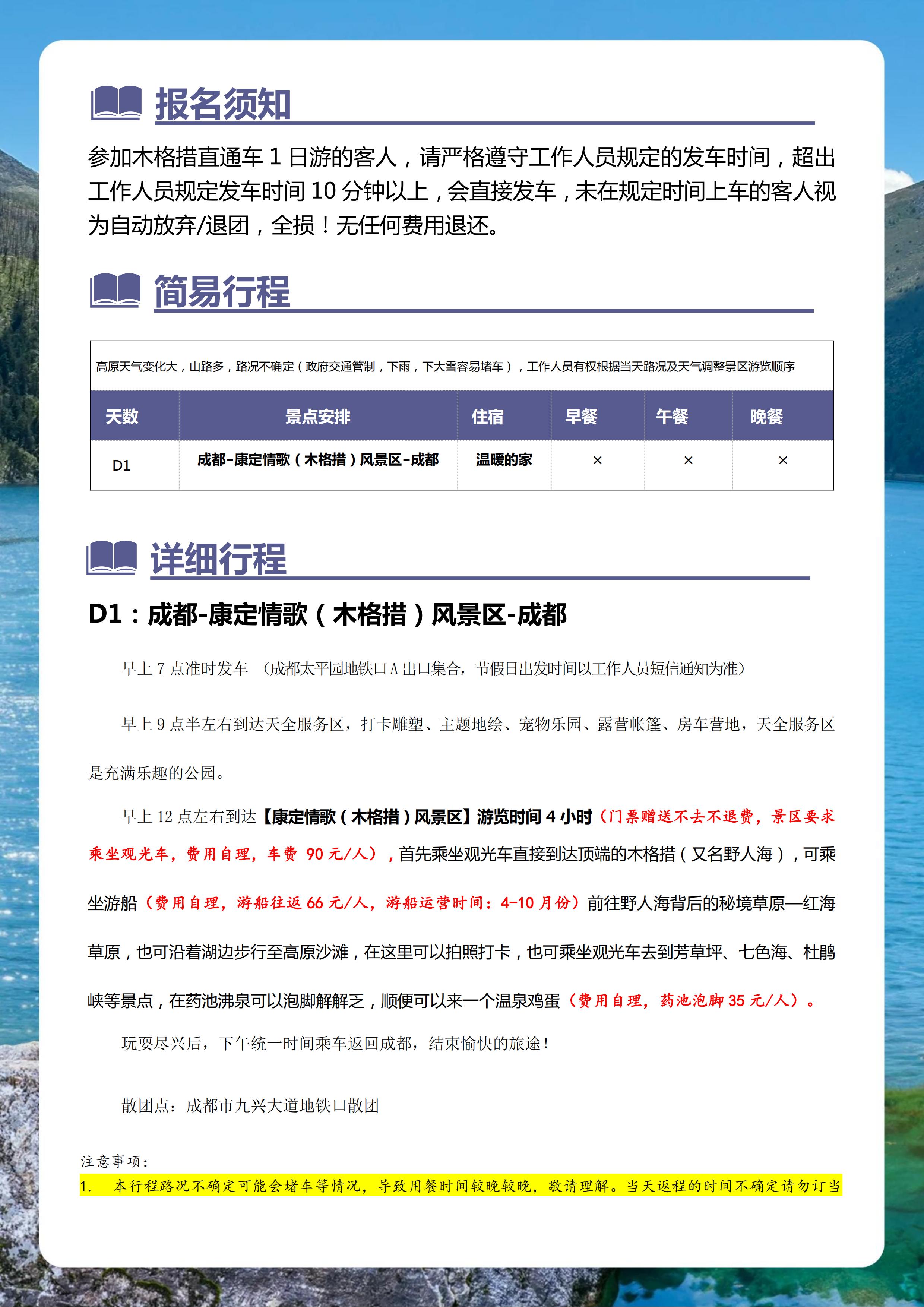Click the line 为自动放弃/退团，全损！无任何费用退还。

tap(294, 225)
